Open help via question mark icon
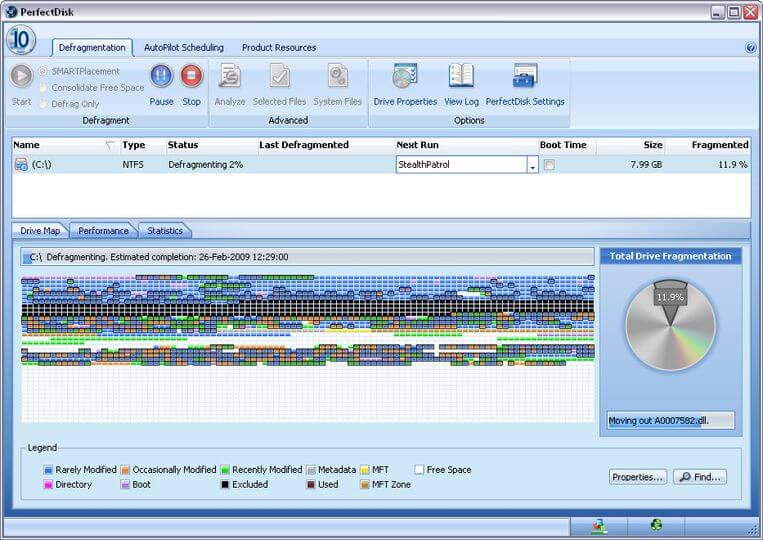This screenshot has height=540, width=763. pyautogui.click(x=751, y=47)
